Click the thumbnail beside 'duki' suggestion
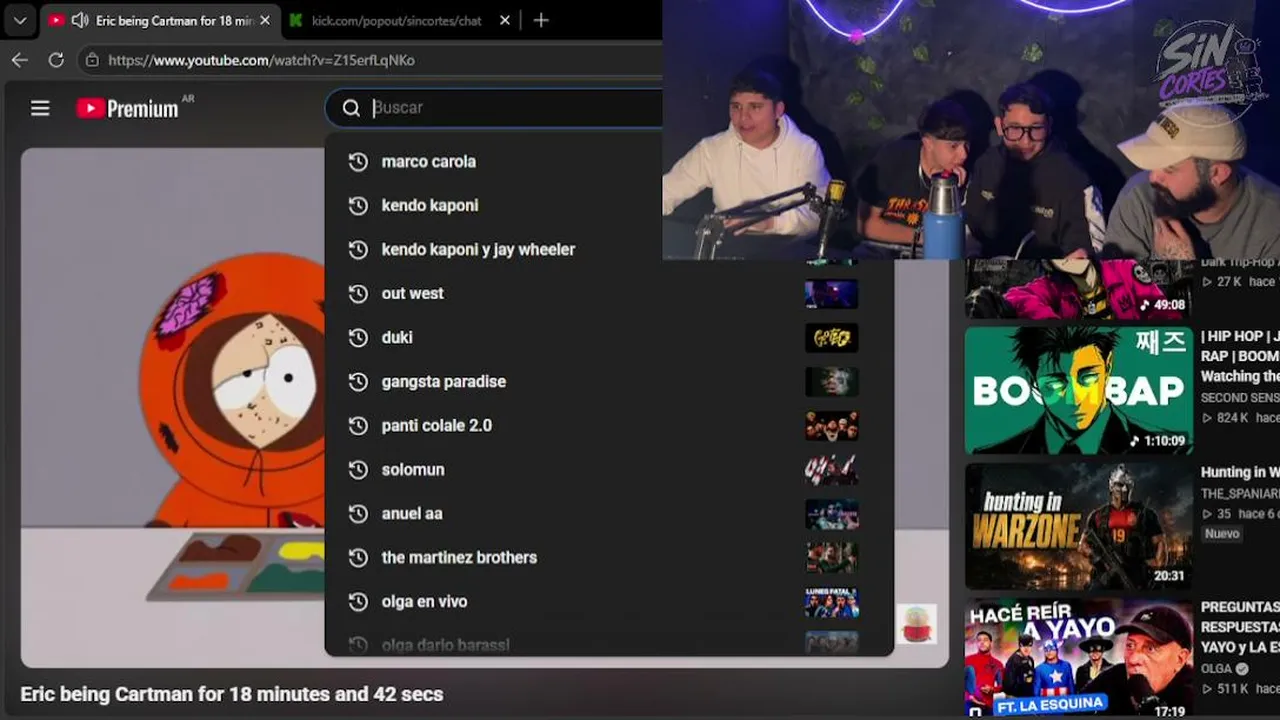This screenshot has height=720, width=1280. pos(832,338)
